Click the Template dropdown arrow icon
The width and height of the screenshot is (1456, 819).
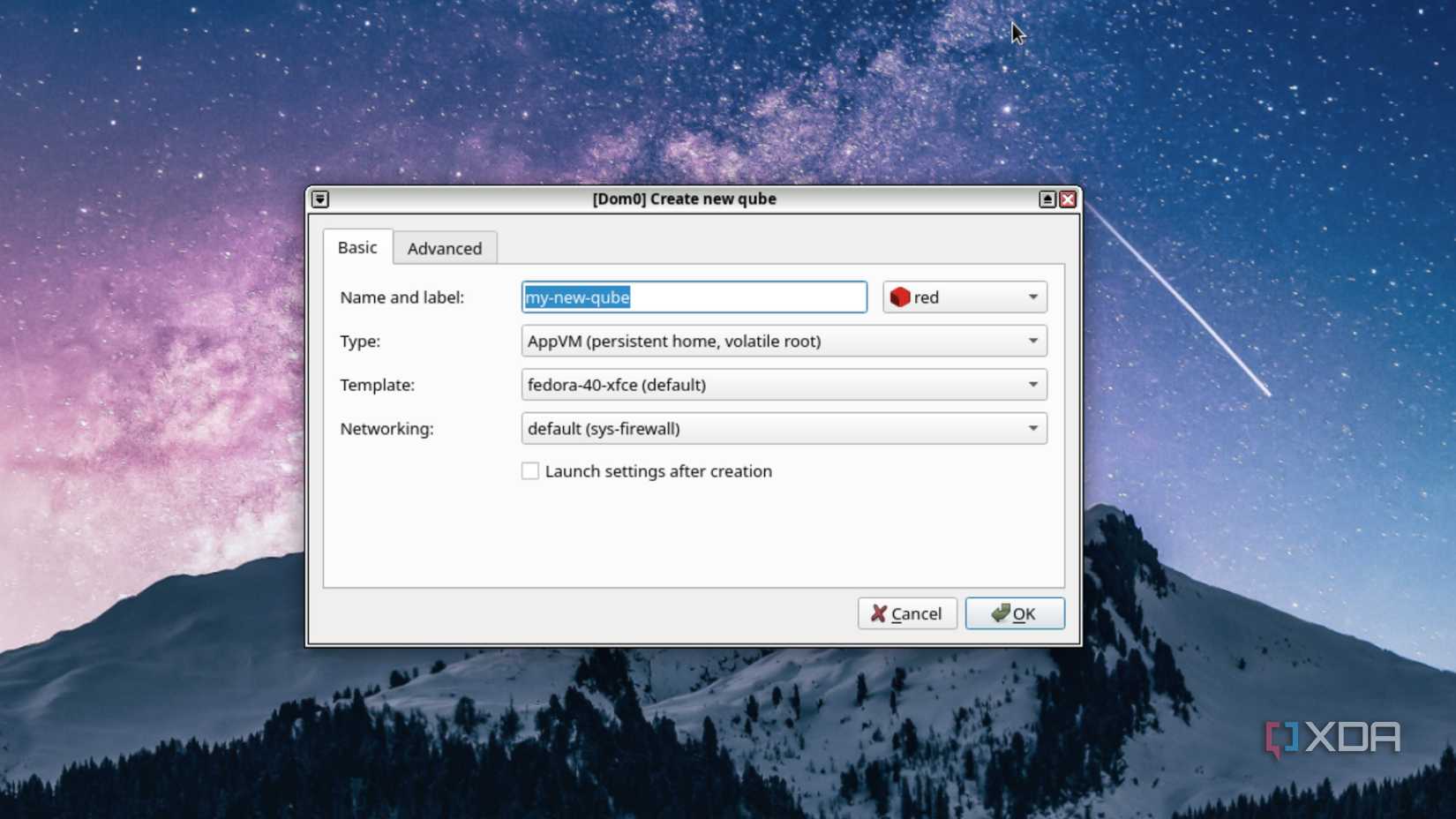[x=1034, y=384]
